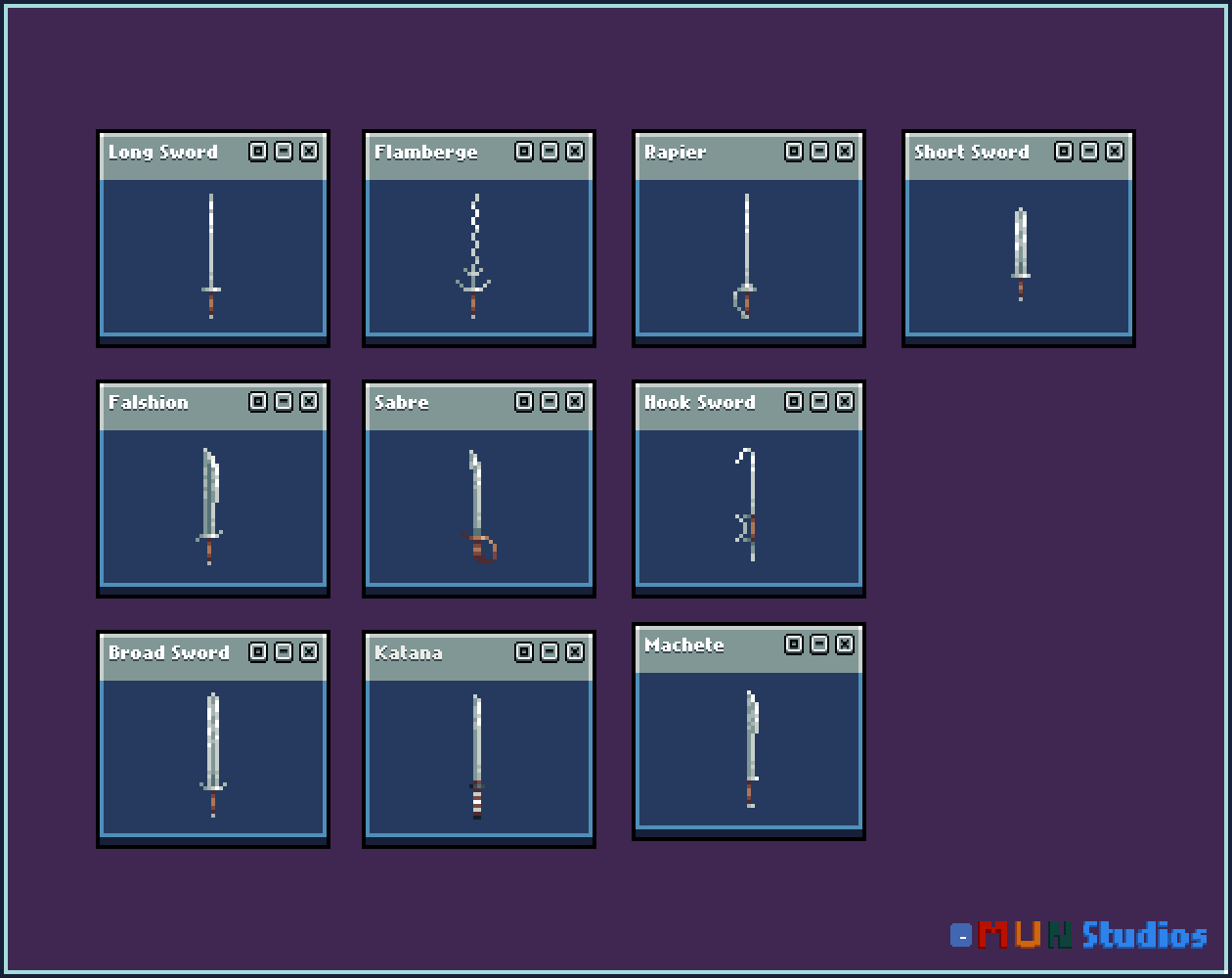
Task: Minimize the Broad Sword window
Action: (x=283, y=652)
